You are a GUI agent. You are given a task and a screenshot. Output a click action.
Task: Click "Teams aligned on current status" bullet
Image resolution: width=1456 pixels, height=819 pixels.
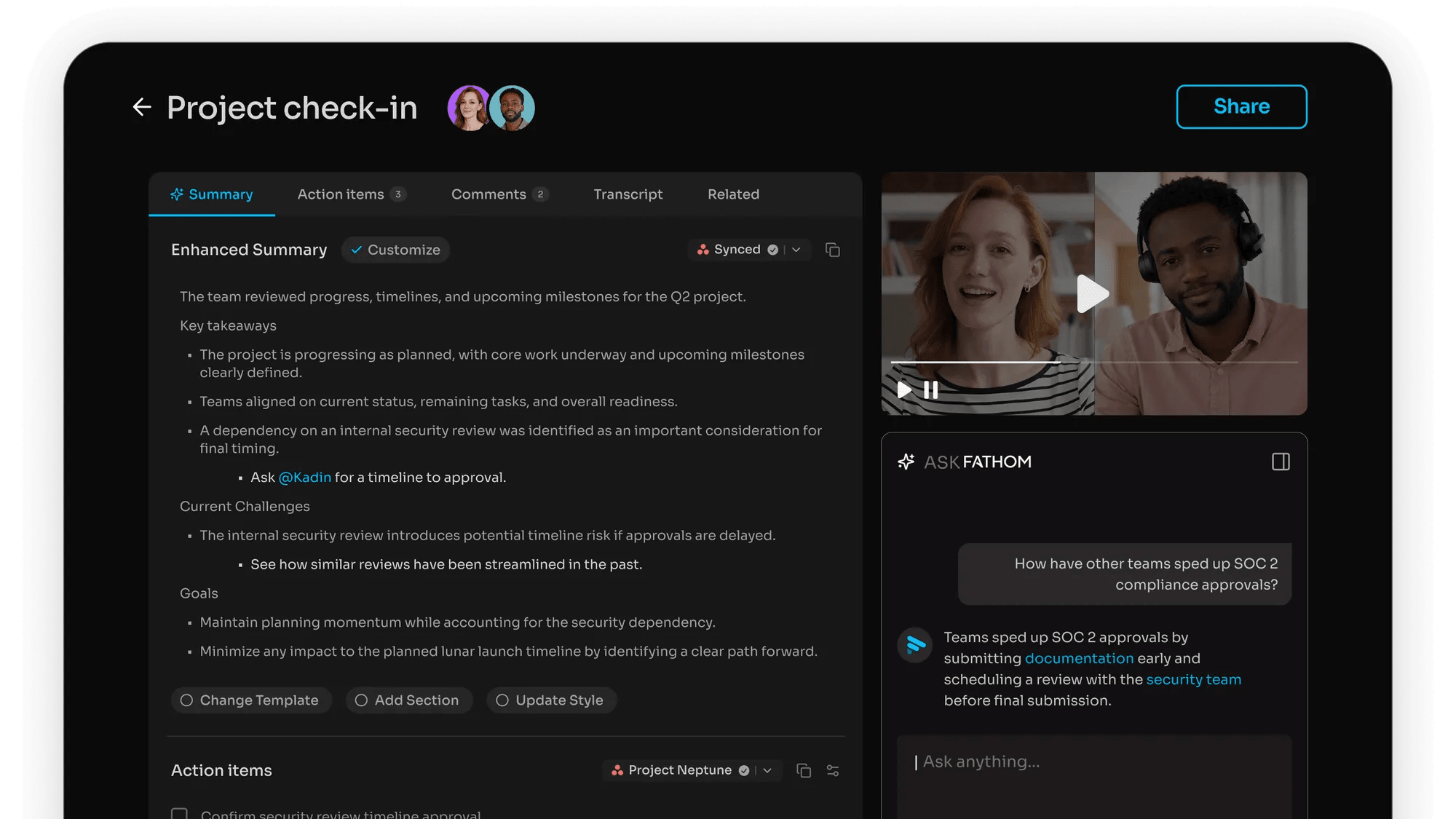click(438, 401)
